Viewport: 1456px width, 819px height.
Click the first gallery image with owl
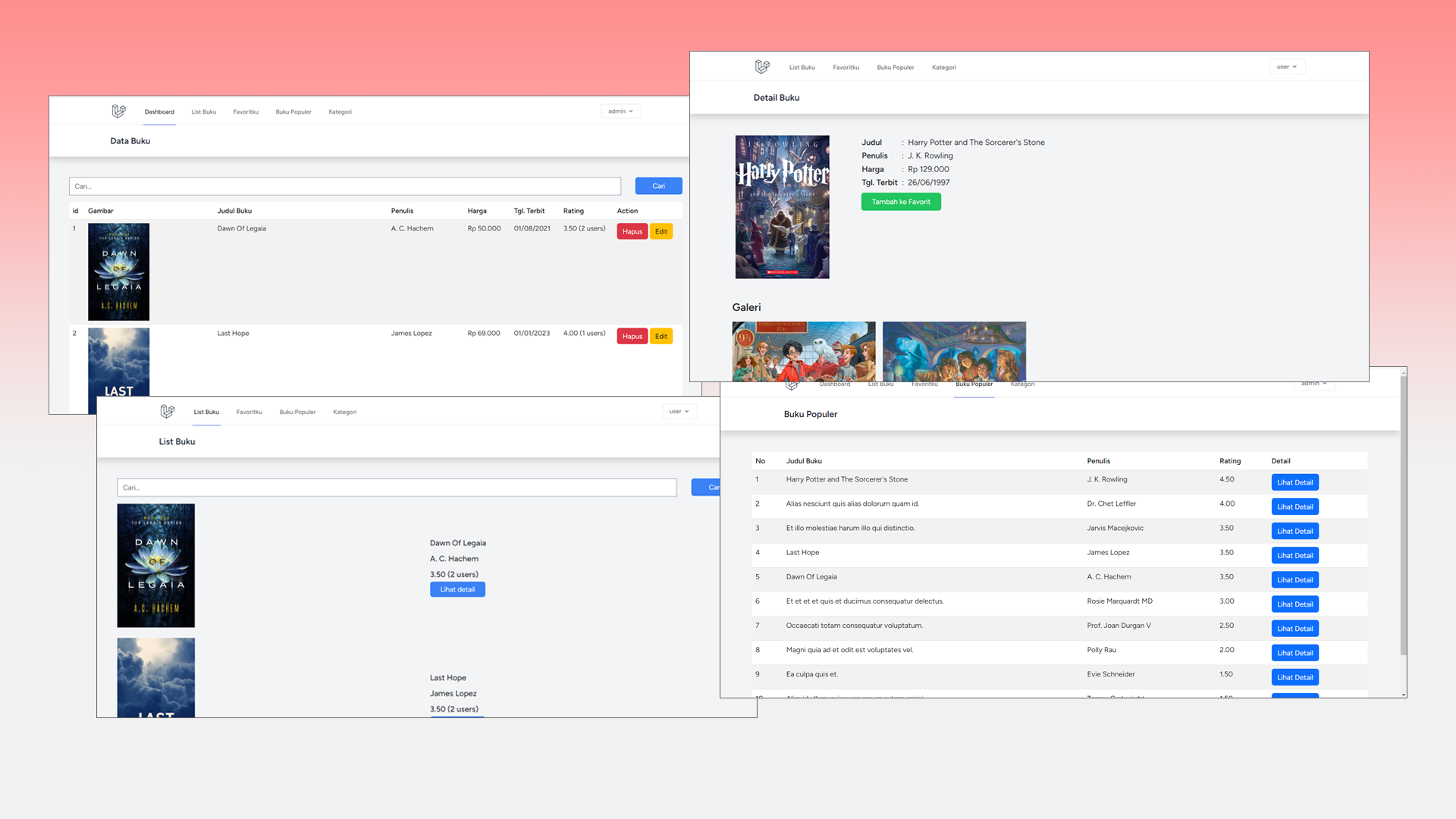(803, 351)
